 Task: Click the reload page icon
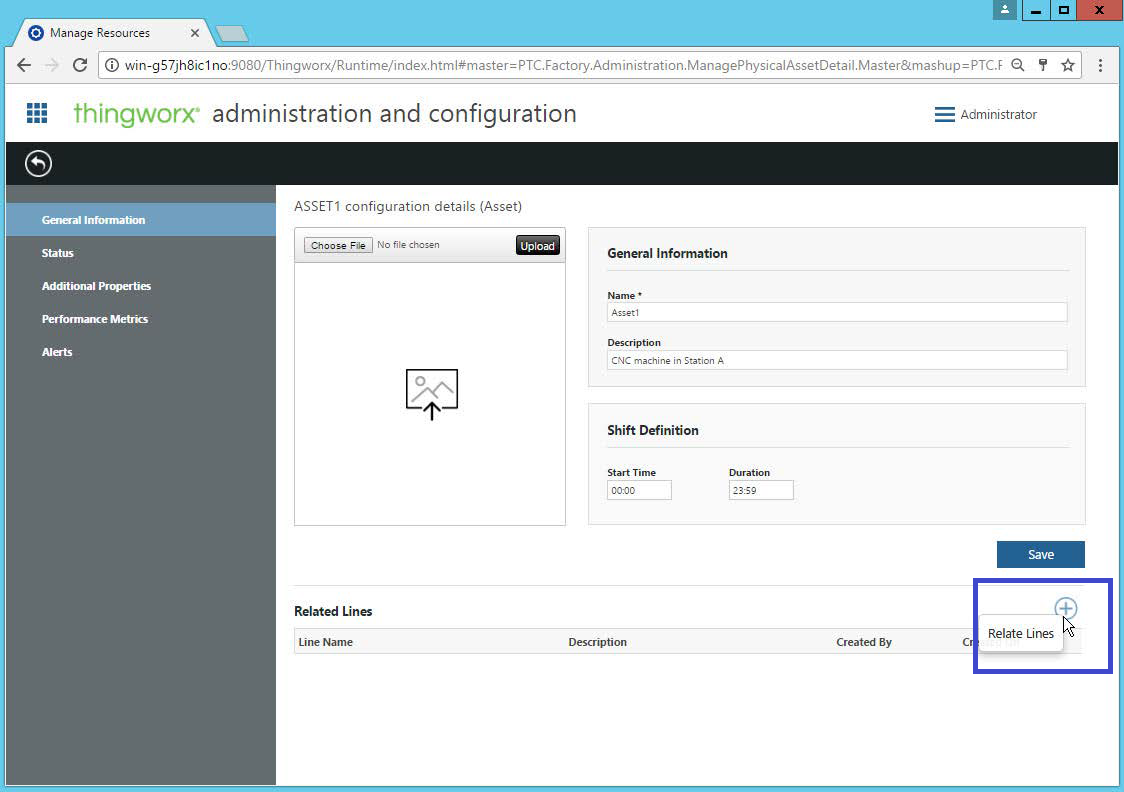click(x=80, y=64)
